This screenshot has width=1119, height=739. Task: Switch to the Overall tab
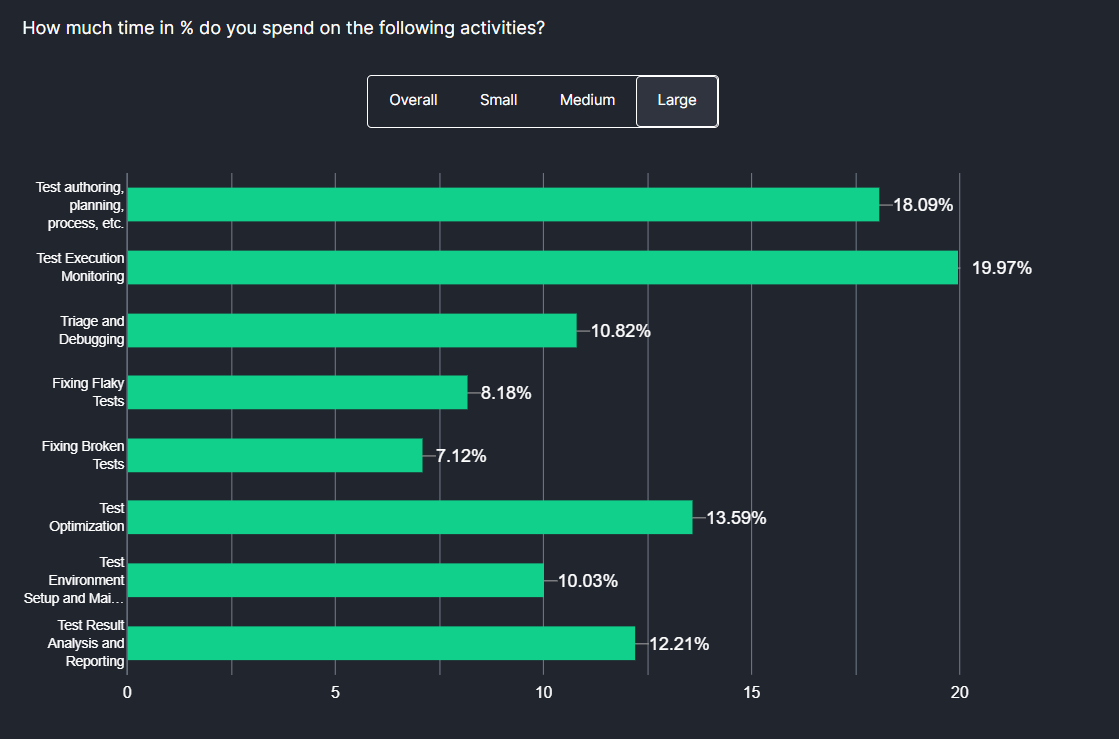(x=413, y=100)
